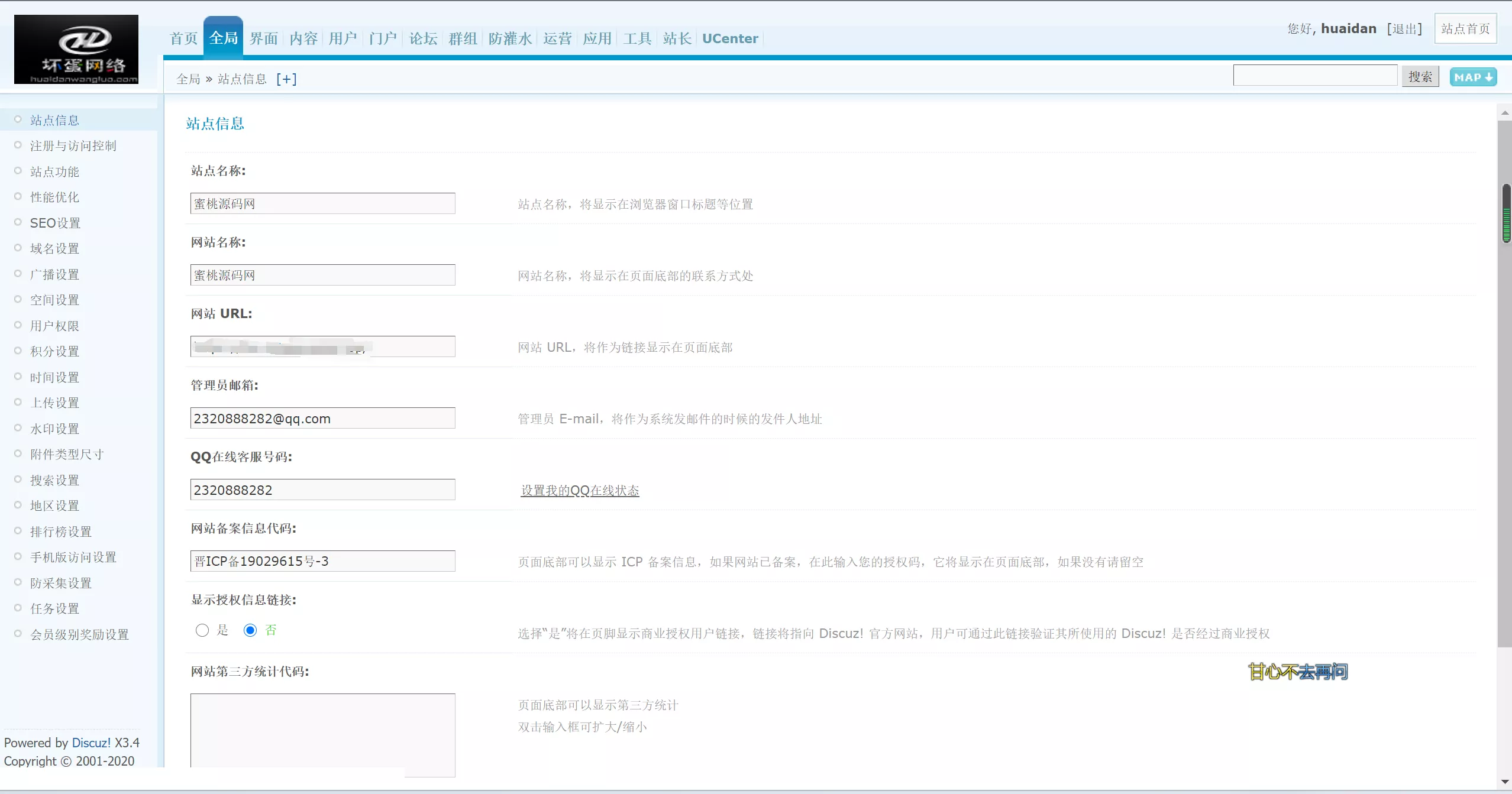Select 是 to show authorization info link

coord(202,630)
